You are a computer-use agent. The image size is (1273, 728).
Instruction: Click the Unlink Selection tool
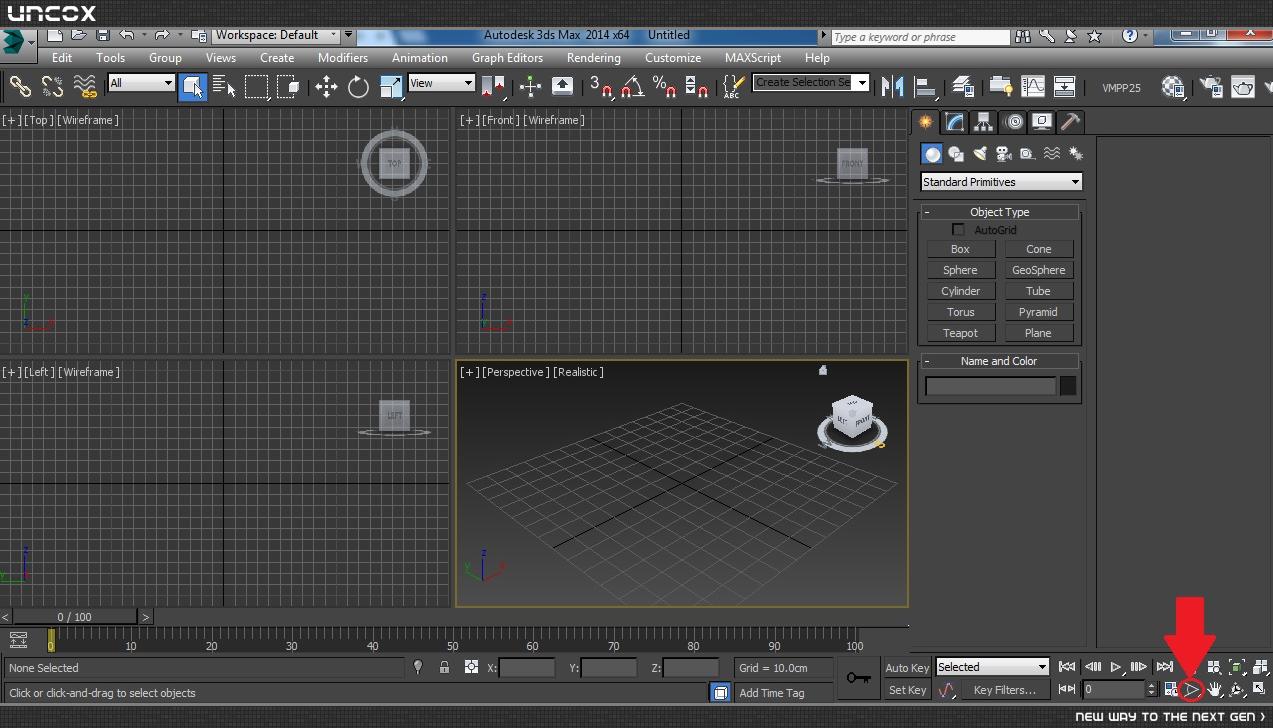[x=52, y=87]
